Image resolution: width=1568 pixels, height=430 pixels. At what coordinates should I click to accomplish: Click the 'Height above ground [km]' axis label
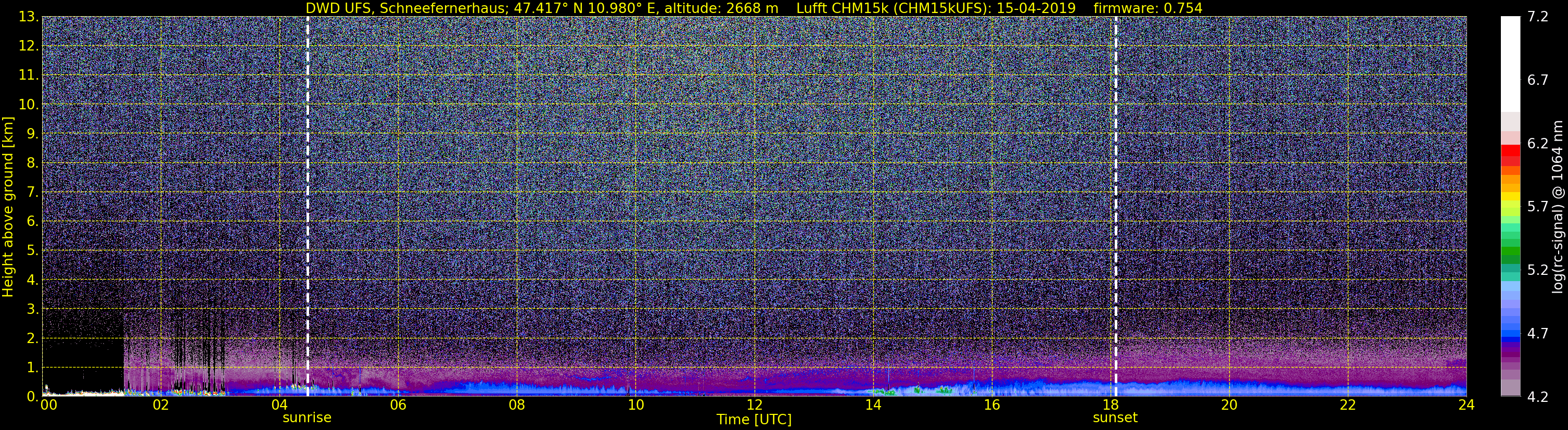(x=8, y=207)
